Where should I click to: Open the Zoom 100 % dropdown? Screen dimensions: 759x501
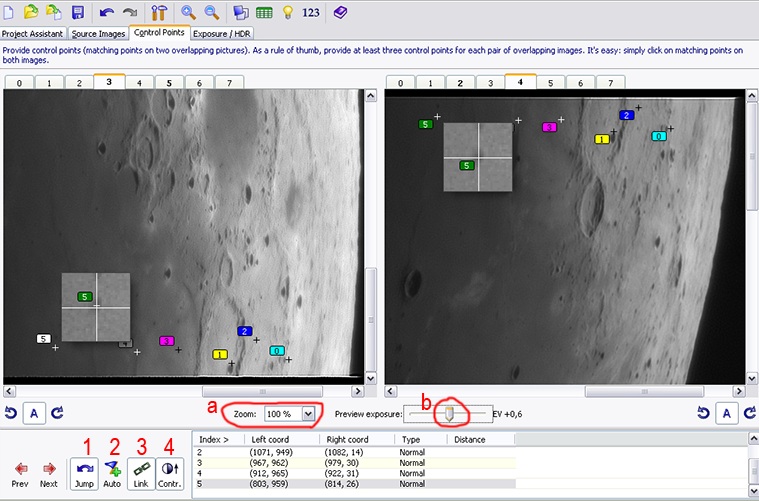click(308, 413)
